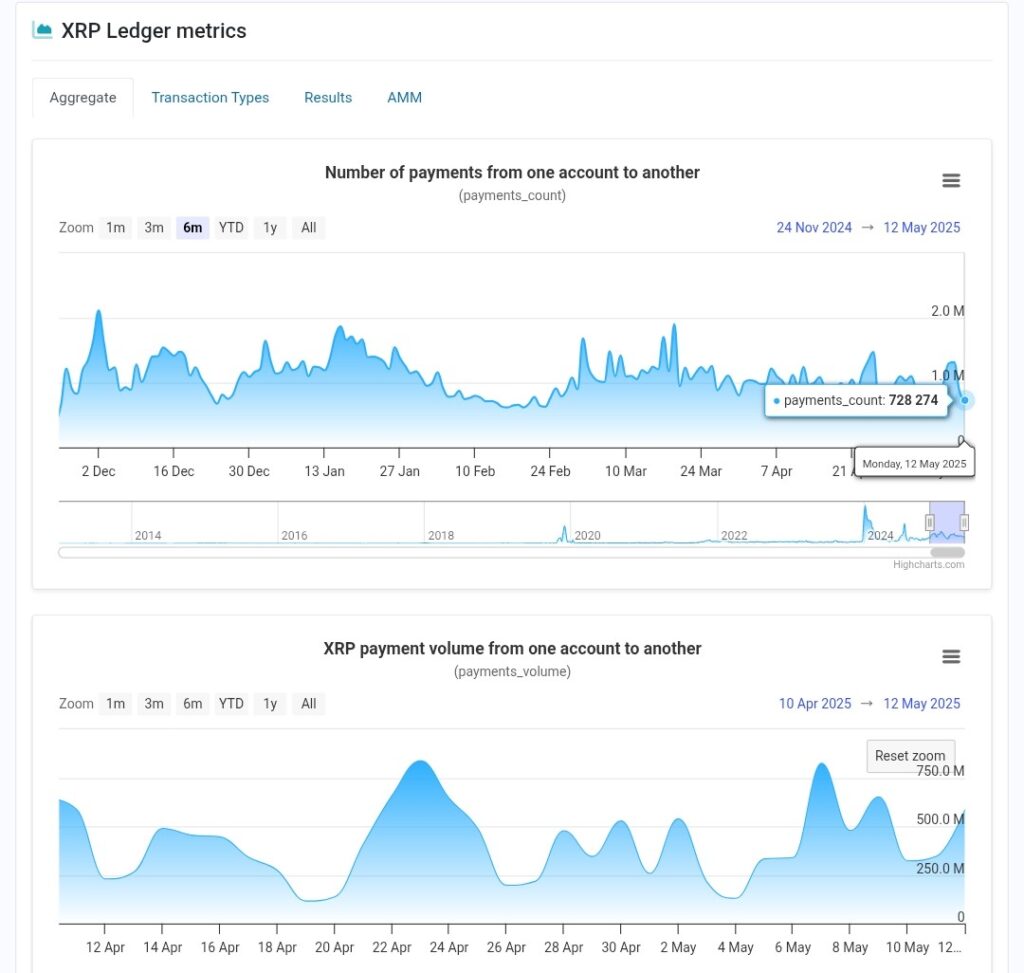The height and width of the screenshot is (973, 1024).
Task: Select All zoom on payments volume chart
Action: pos(308,703)
